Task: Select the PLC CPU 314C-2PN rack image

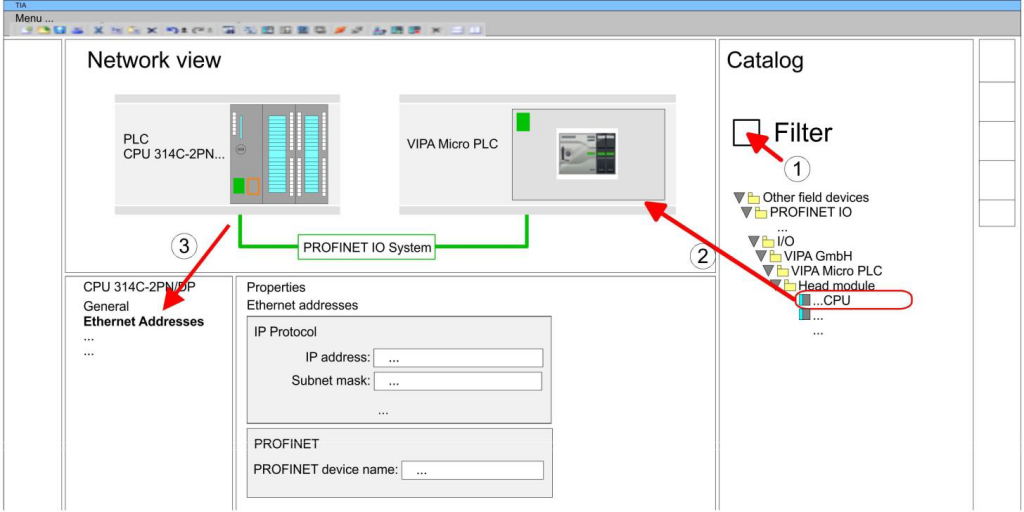Action: pyautogui.click(x=279, y=153)
